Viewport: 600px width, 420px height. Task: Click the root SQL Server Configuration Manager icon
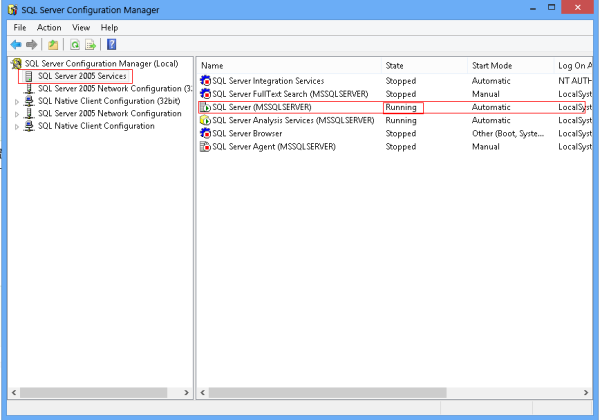pyautogui.click(x=16, y=63)
